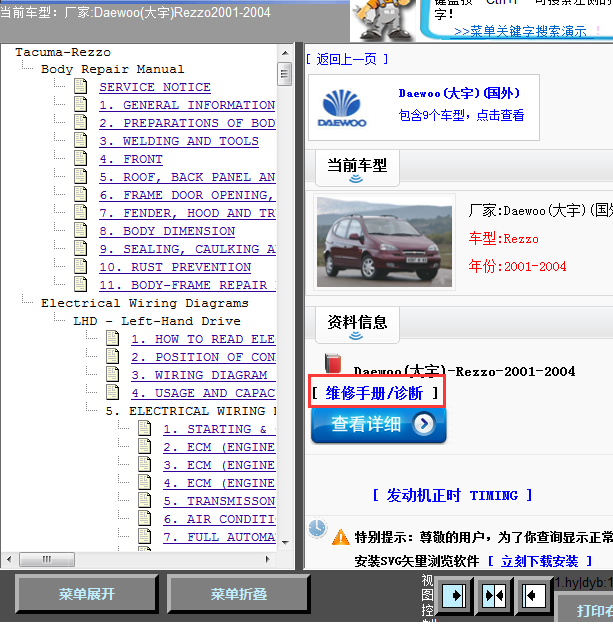Image resolution: width=613 pixels, height=627 pixels.
Task: Open 5. TRANSMISSON wiring link
Action: pyautogui.click(x=219, y=501)
